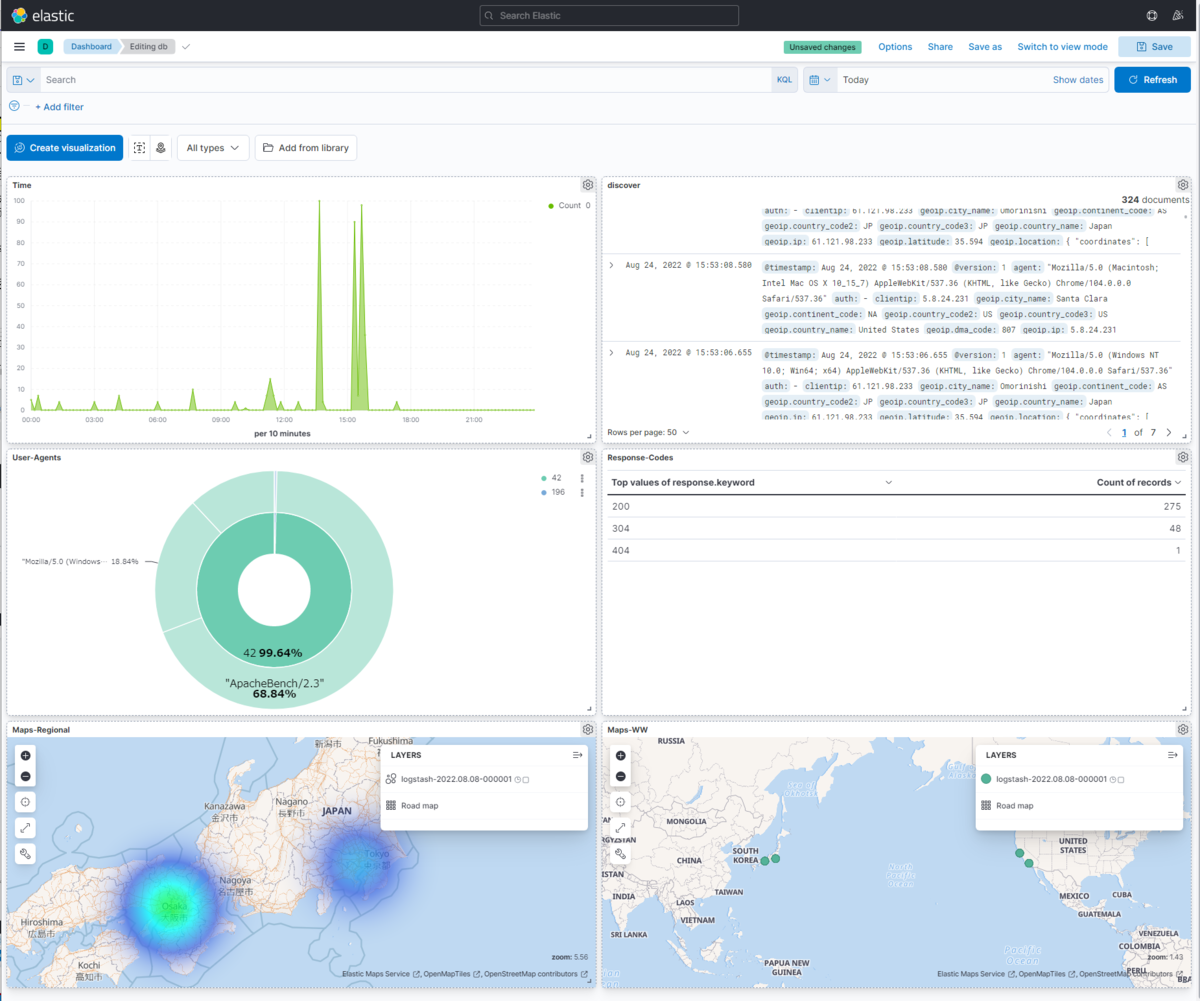
Task: Open the notifications bell in the header
Action: click(x=1177, y=15)
